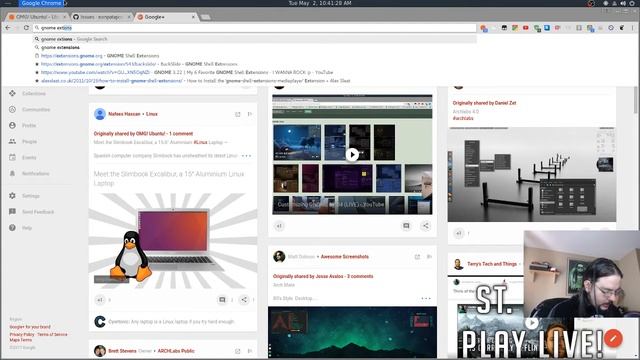Click comment icon under the YouTube video post
640x360 pixels.
point(406,226)
